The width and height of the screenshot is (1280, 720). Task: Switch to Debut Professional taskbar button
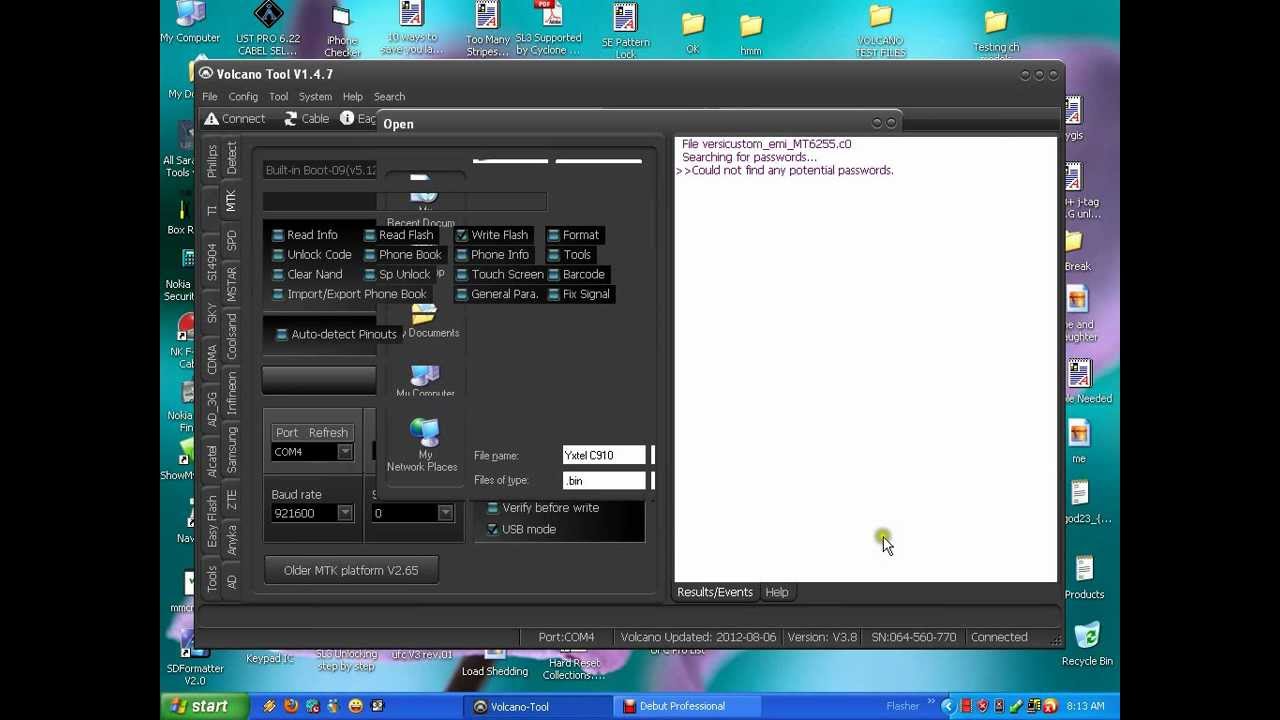pyautogui.click(x=685, y=706)
